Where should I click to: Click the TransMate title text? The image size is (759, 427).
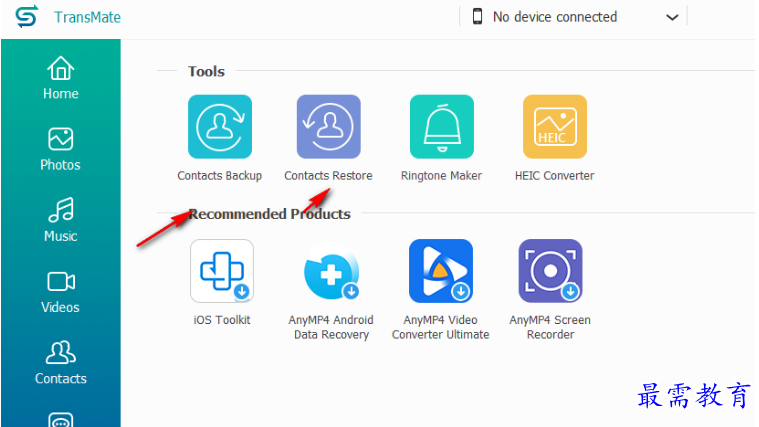point(88,17)
